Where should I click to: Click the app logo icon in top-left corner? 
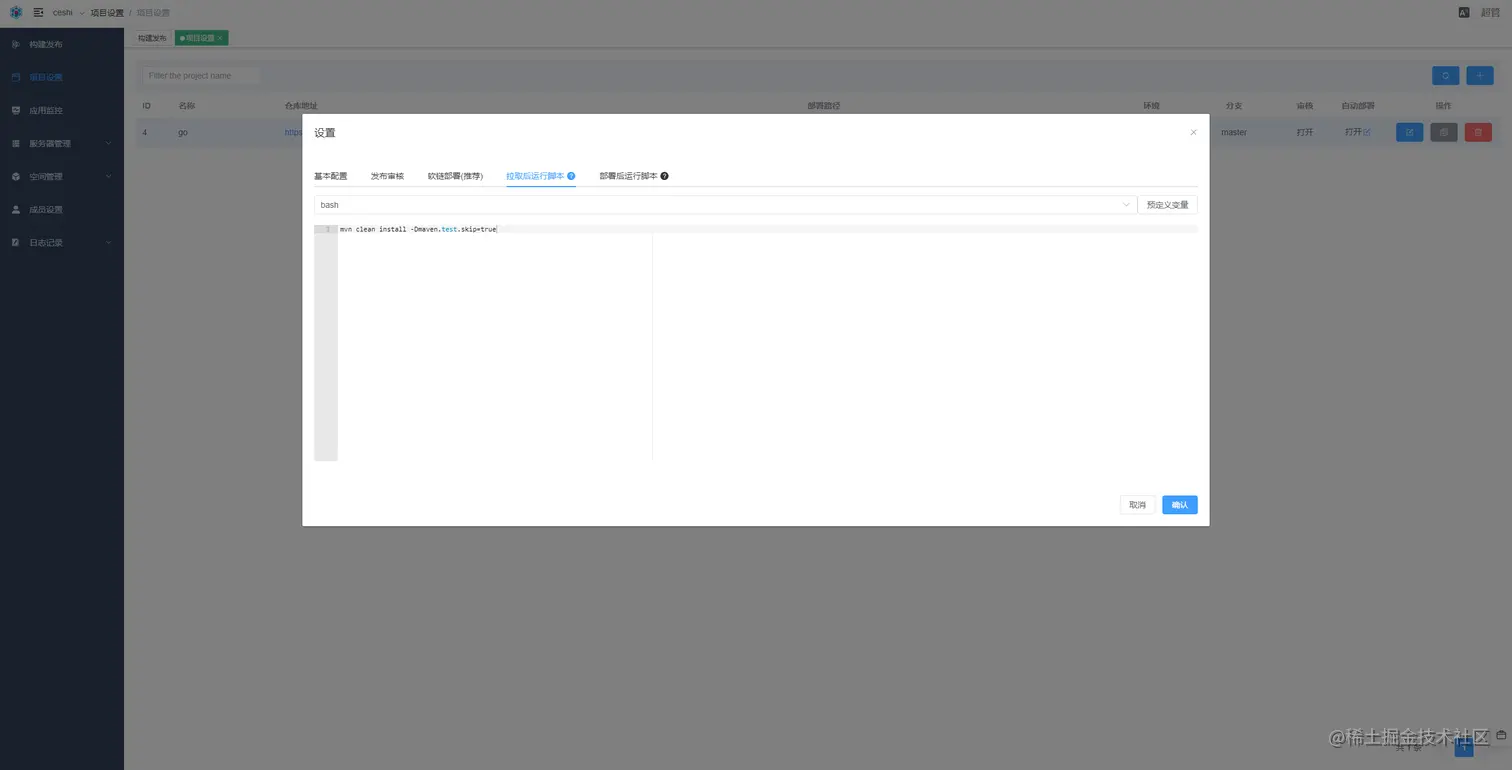click(x=15, y=12)
